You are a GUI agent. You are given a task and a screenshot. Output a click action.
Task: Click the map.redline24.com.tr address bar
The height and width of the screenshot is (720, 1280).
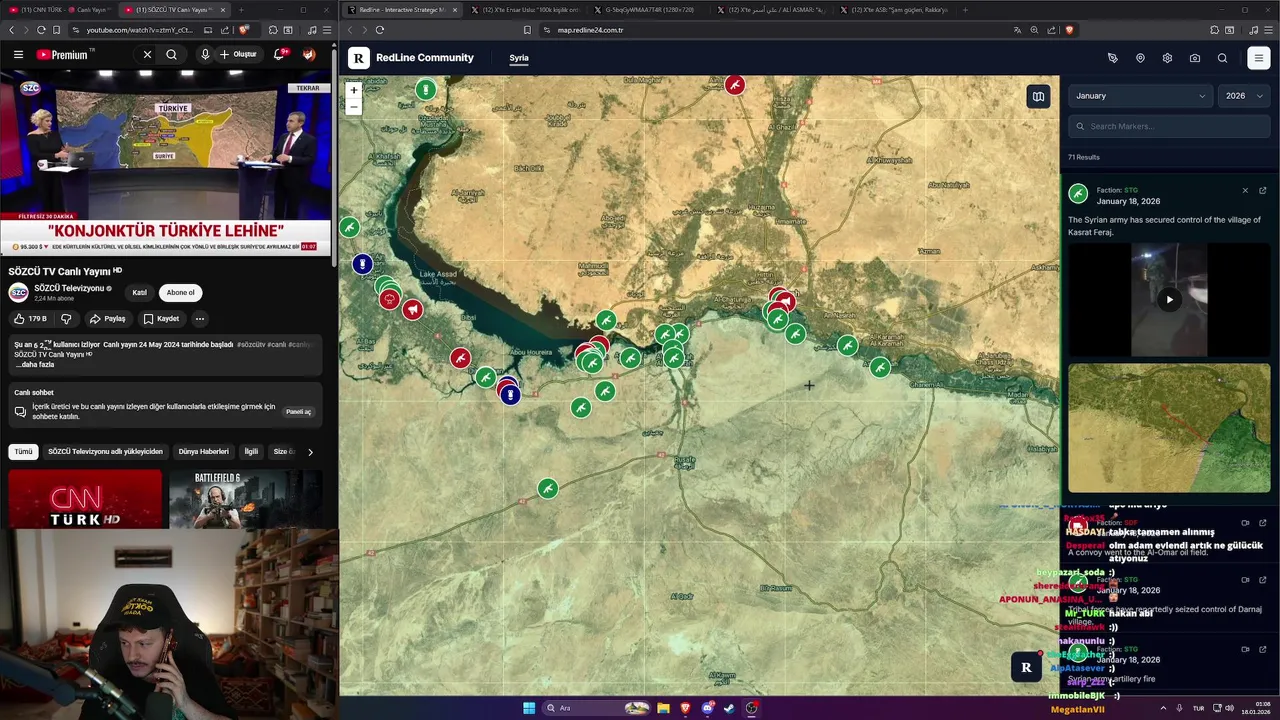click(x=590, y=30)
